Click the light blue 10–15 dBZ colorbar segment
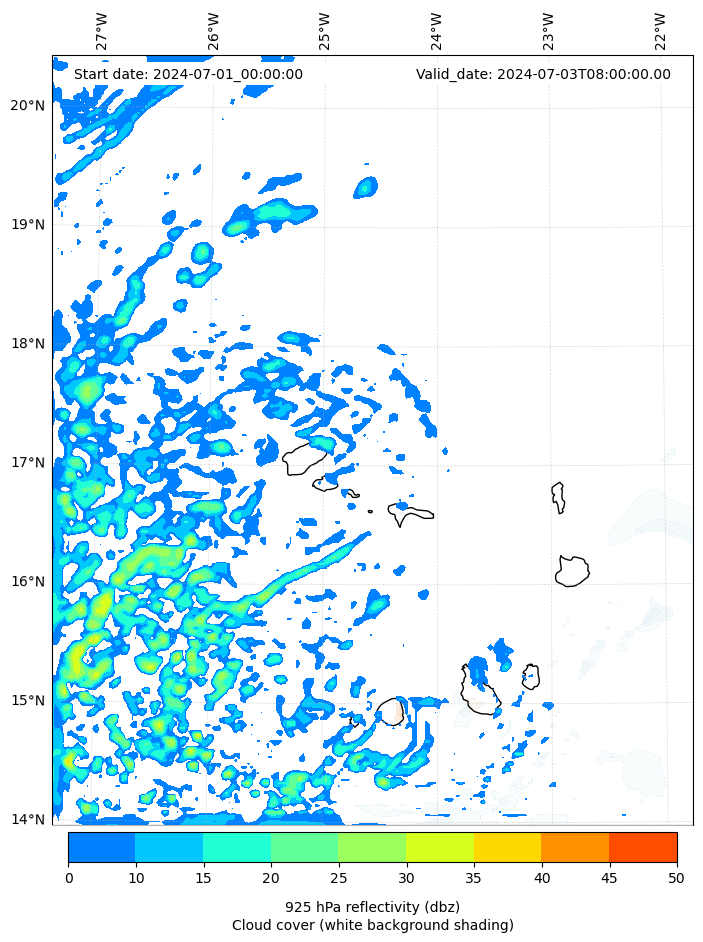This screenshot has width=703, height=942. (x=168, y=847)
